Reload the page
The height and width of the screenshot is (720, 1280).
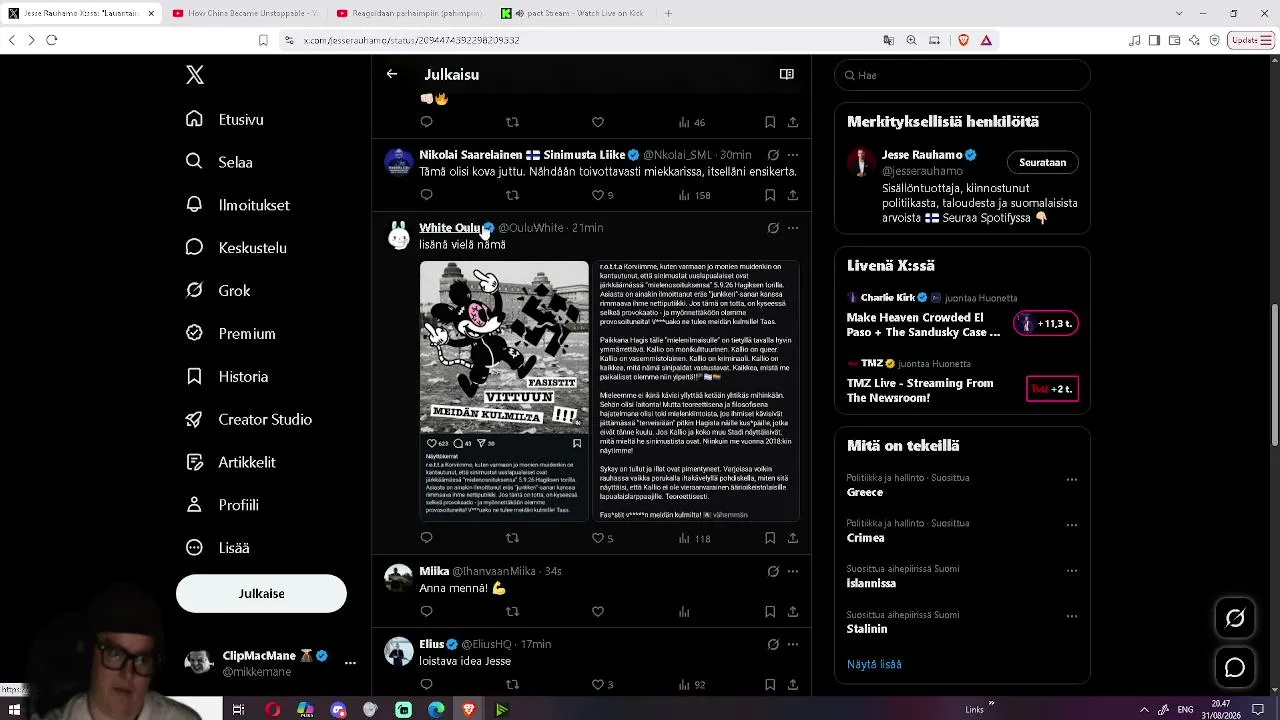52,40
